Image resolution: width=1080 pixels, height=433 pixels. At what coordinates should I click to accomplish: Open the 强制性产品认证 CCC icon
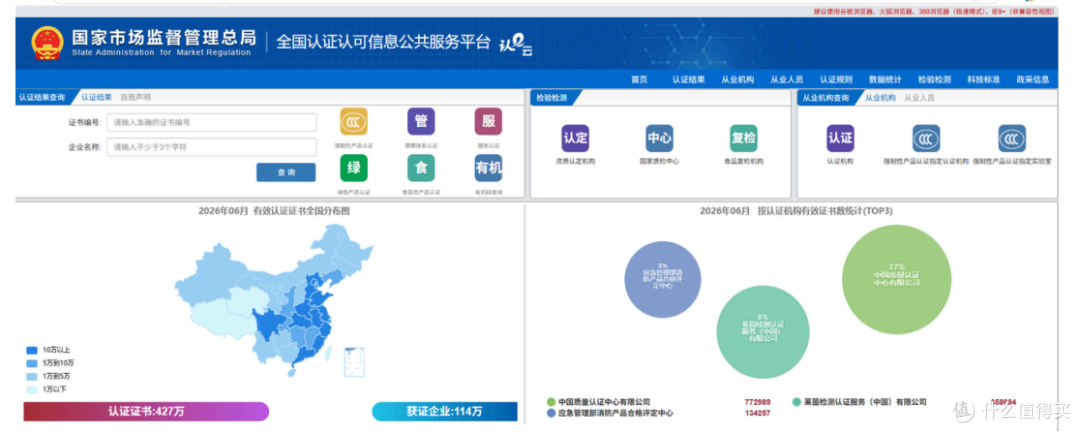coord(353,121)
